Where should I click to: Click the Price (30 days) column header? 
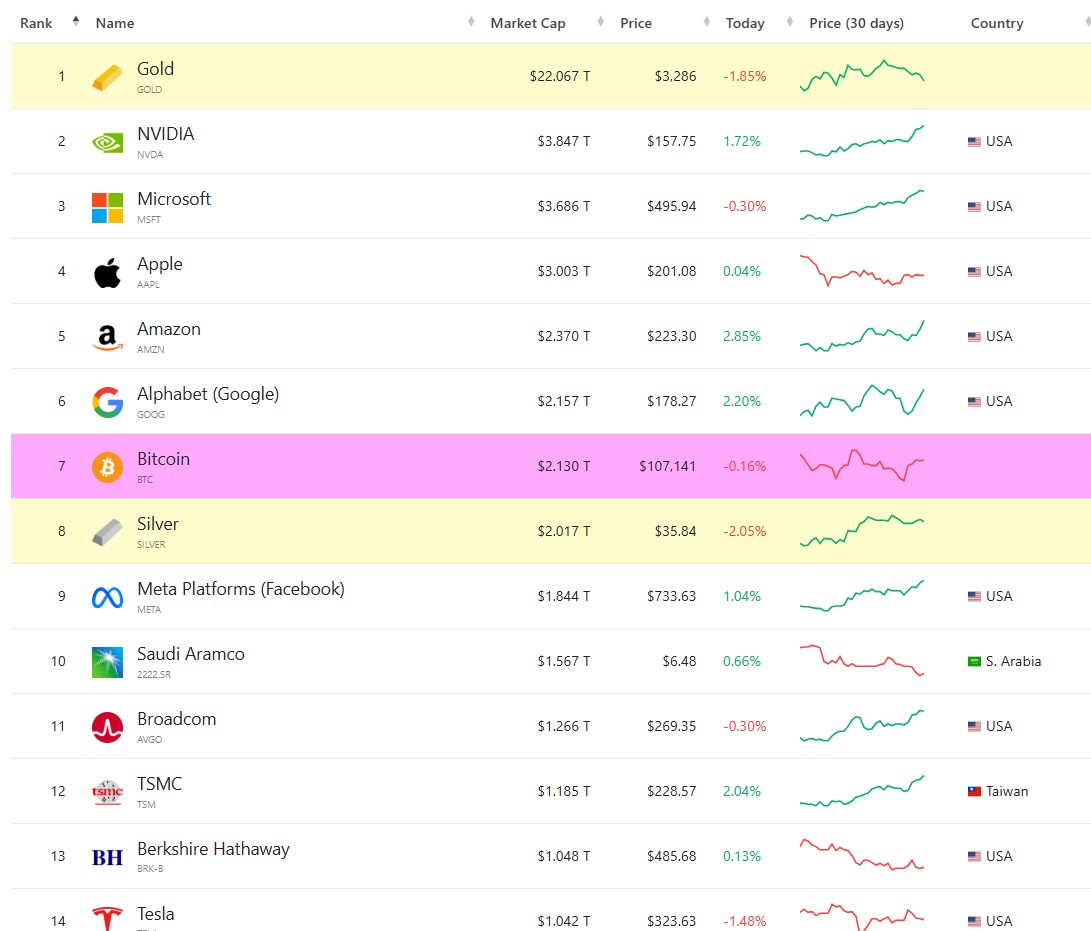pos(857,23)
